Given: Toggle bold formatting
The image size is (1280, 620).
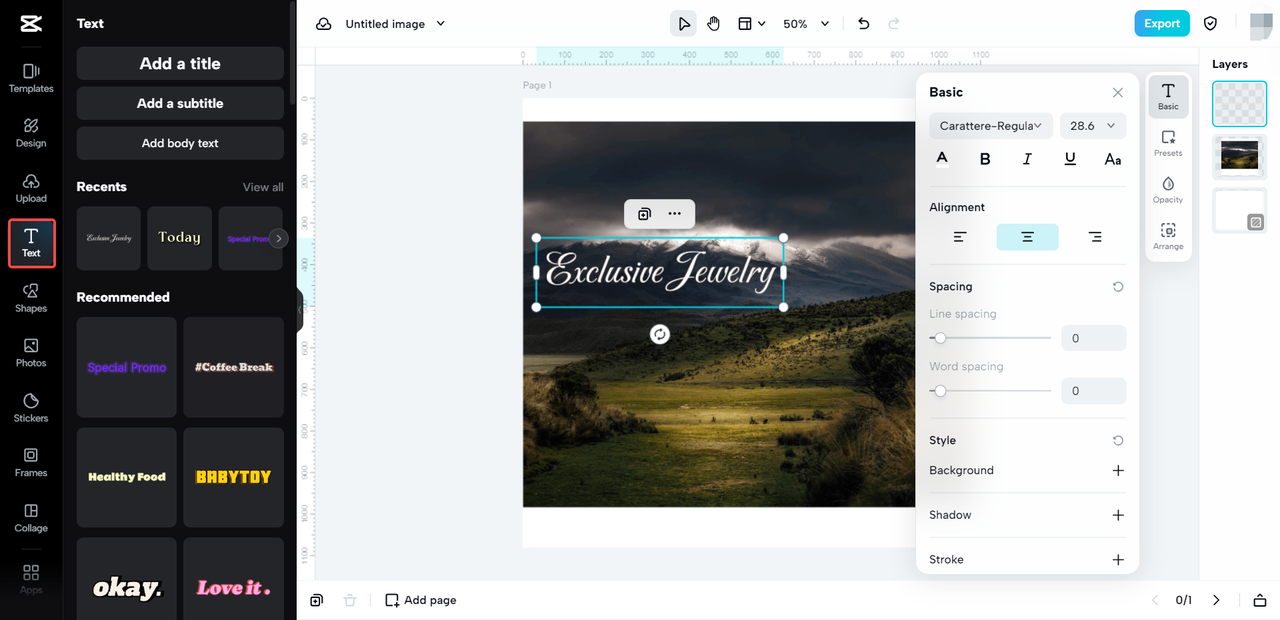Looking at the screenshot, I should pyautogui.click(x=985, y=158).
